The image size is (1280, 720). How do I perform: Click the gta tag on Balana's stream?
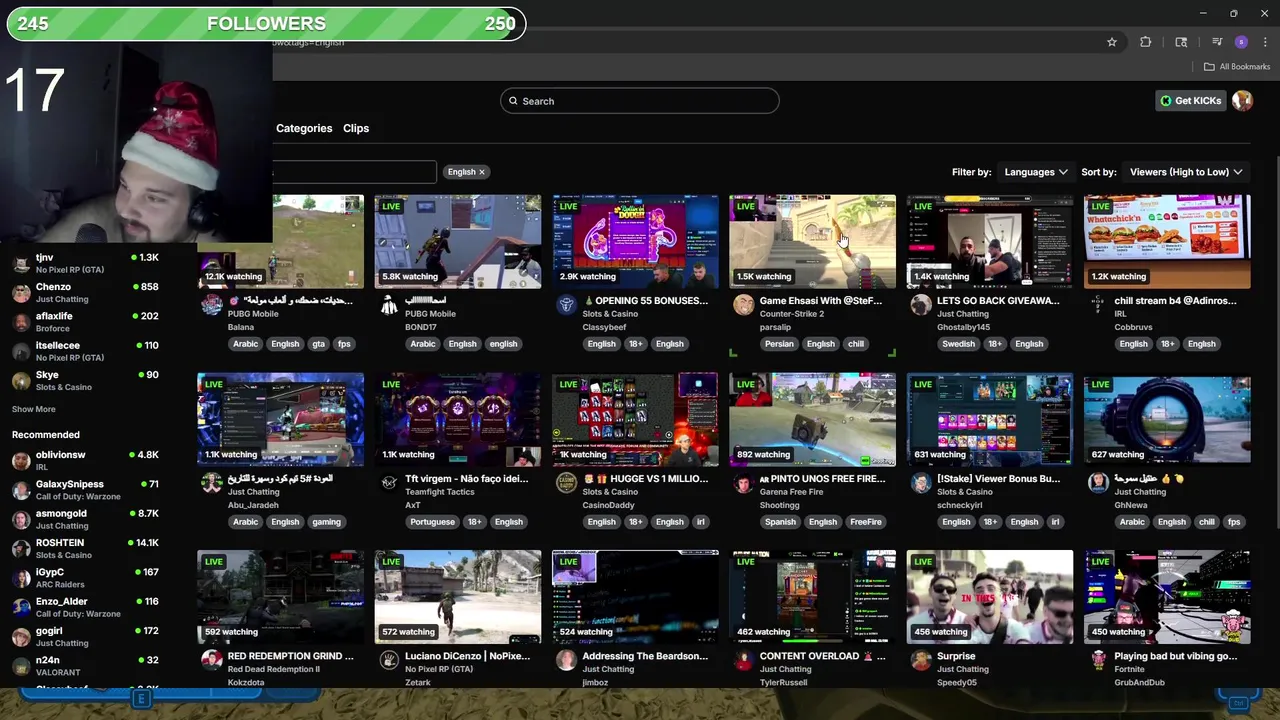tap(319, 344)
